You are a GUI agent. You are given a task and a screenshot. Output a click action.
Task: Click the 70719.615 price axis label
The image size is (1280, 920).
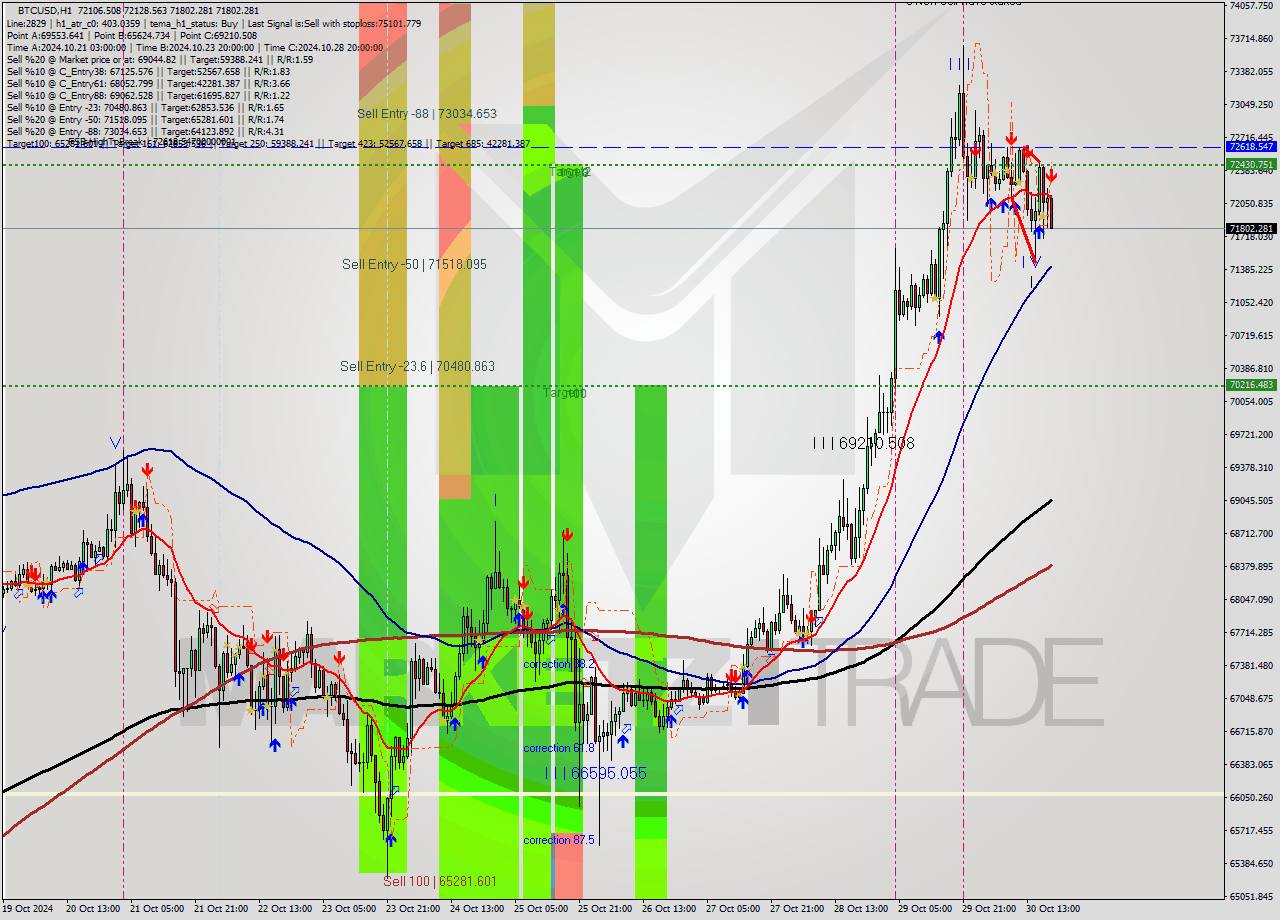pos(1251,336)
